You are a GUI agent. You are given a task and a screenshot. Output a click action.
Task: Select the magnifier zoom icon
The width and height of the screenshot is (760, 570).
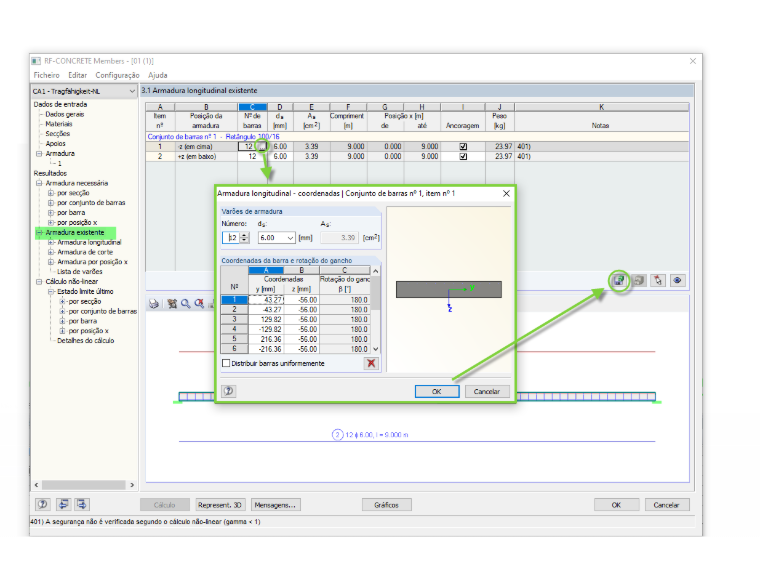(185, 304)
